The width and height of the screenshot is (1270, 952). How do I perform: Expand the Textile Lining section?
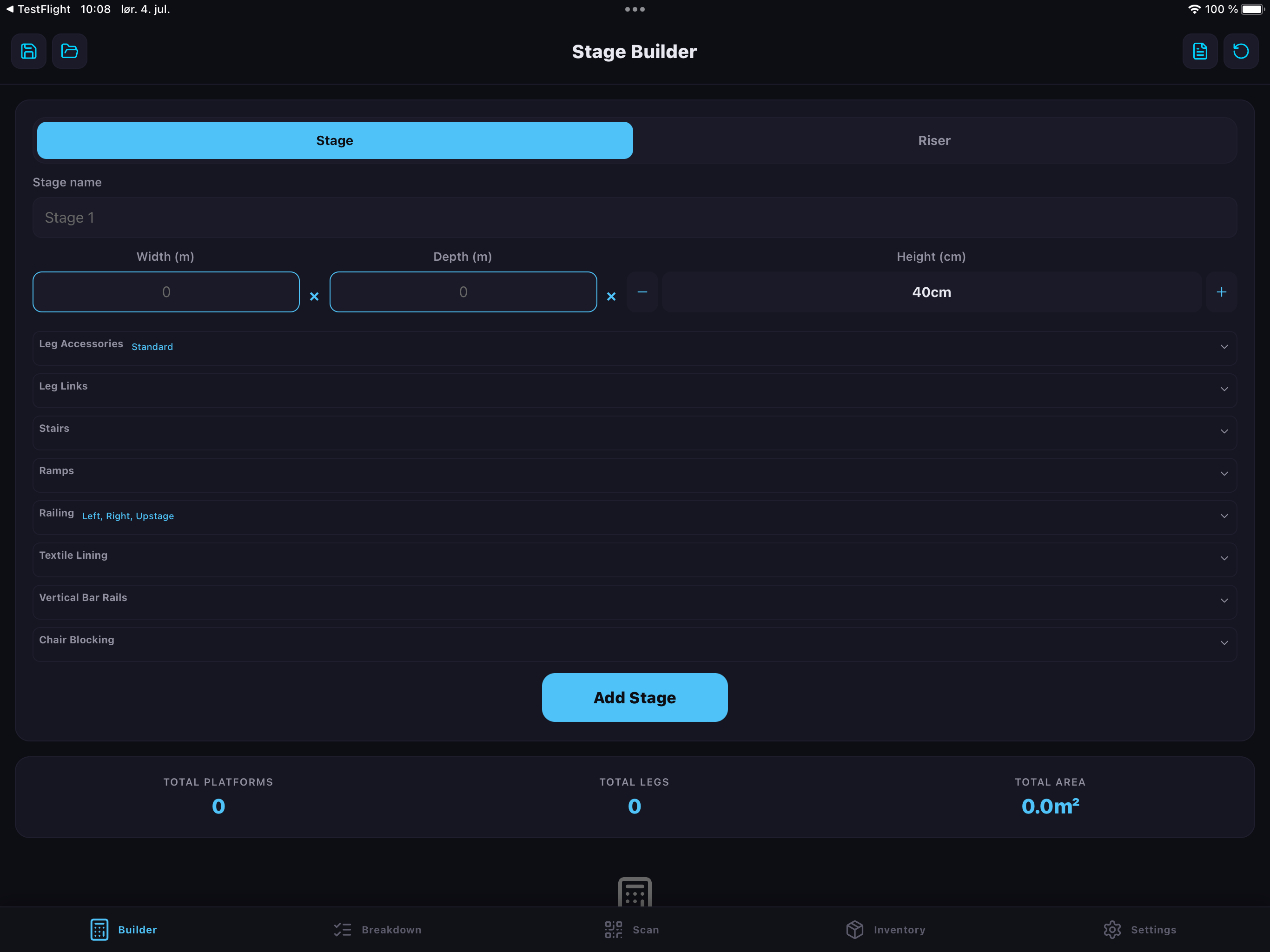tap(635, 559)
